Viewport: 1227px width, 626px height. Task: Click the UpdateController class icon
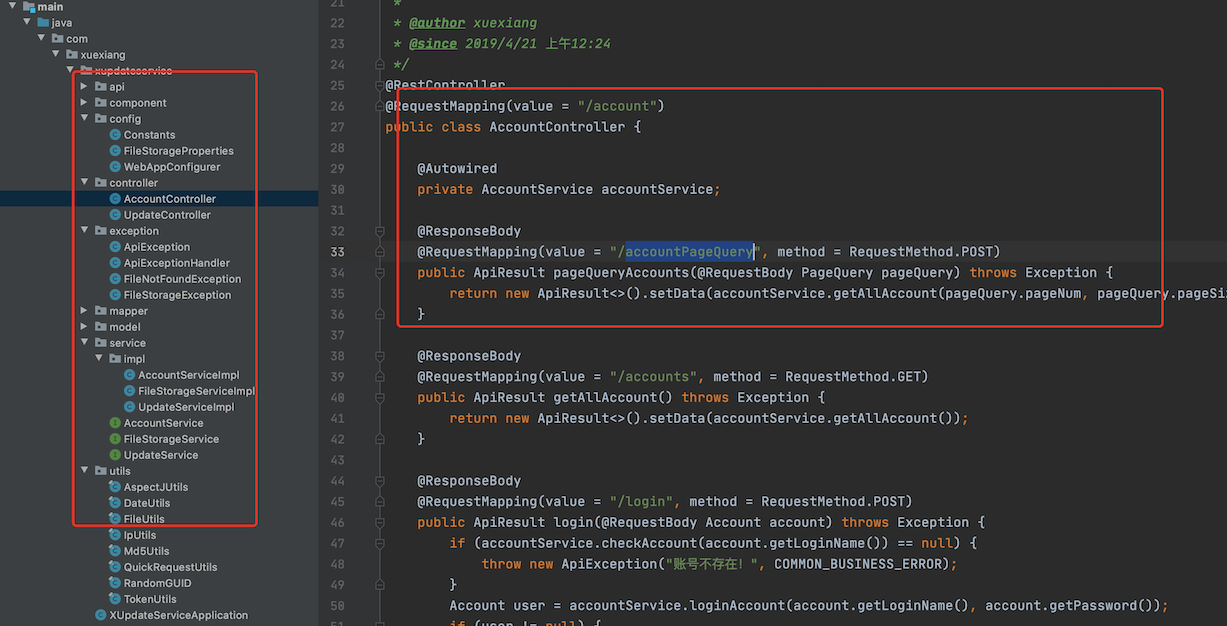(x=115, y=215)
